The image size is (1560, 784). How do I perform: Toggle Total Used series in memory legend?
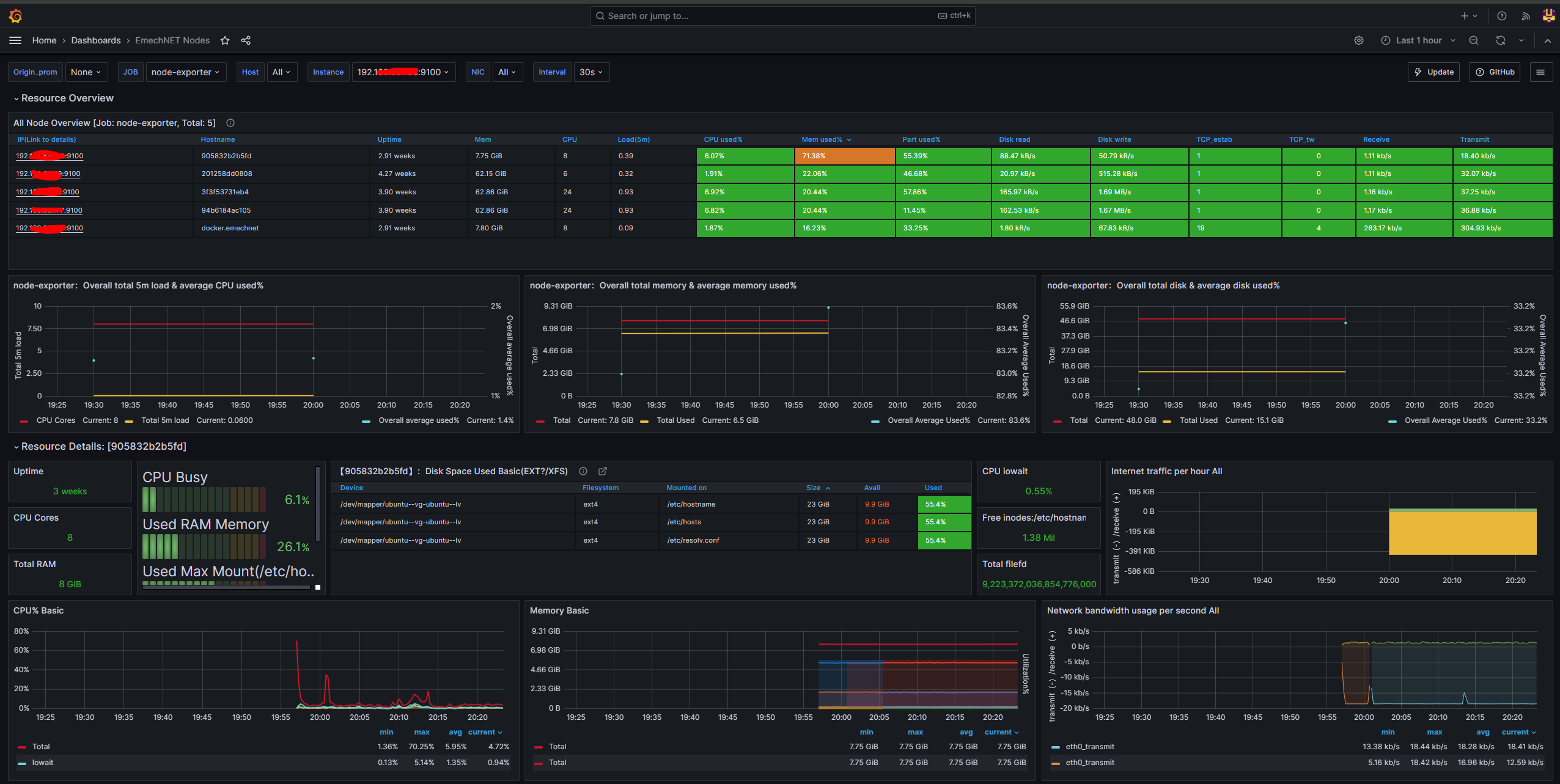(675, 420)
